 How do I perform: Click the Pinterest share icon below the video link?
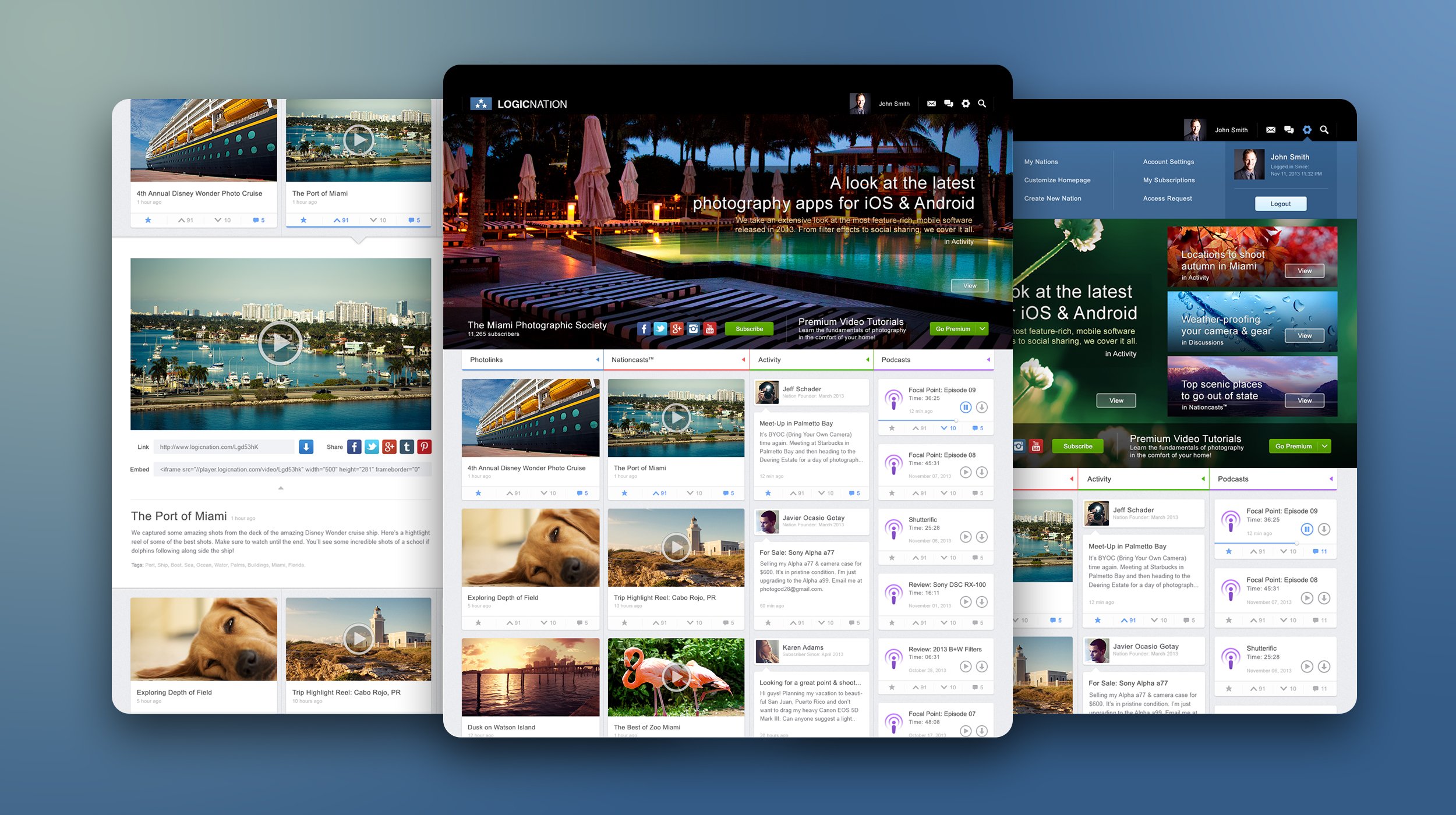(x=425, y=447)
